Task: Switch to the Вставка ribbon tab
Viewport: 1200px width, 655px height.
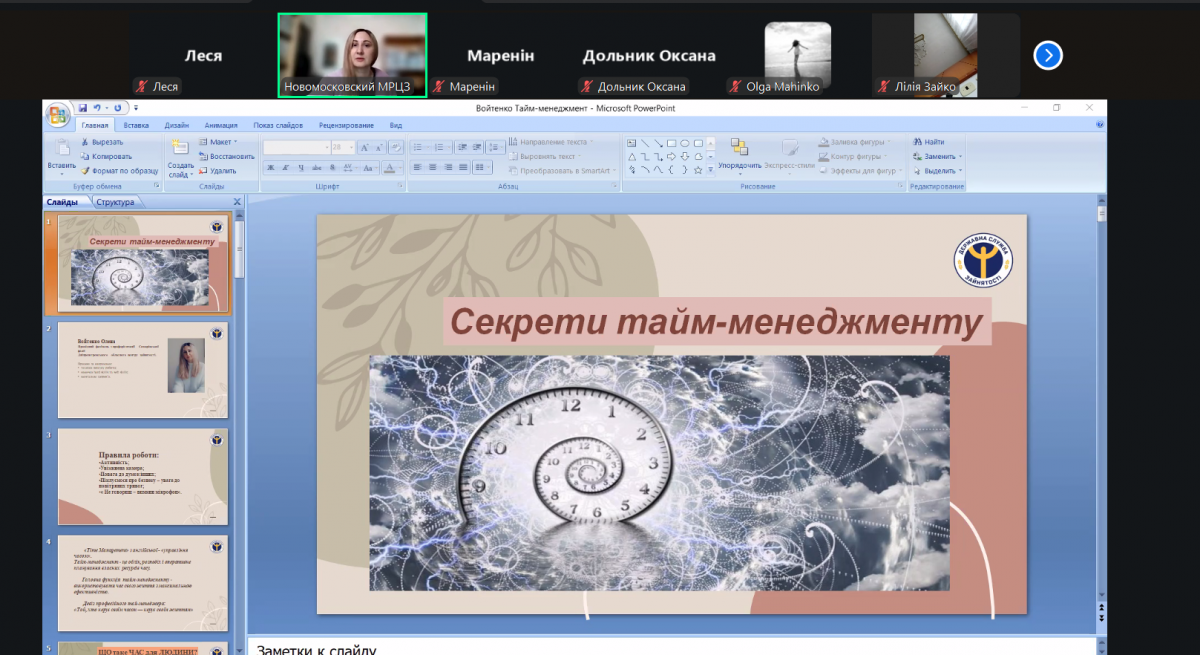Action: tap(136, 125)
